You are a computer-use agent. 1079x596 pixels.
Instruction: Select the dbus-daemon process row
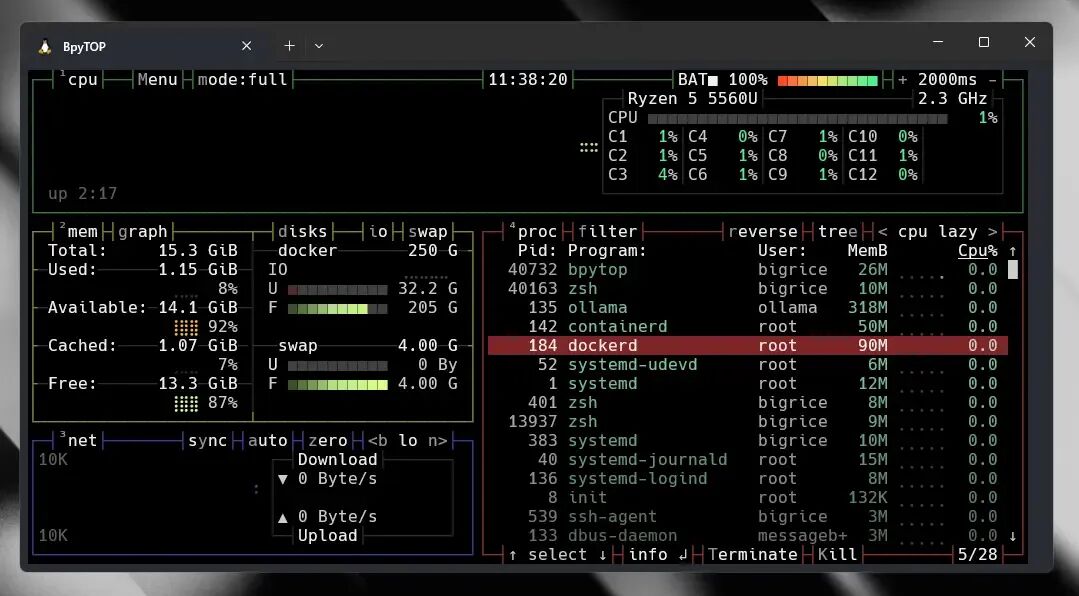[x=747, y=535]
